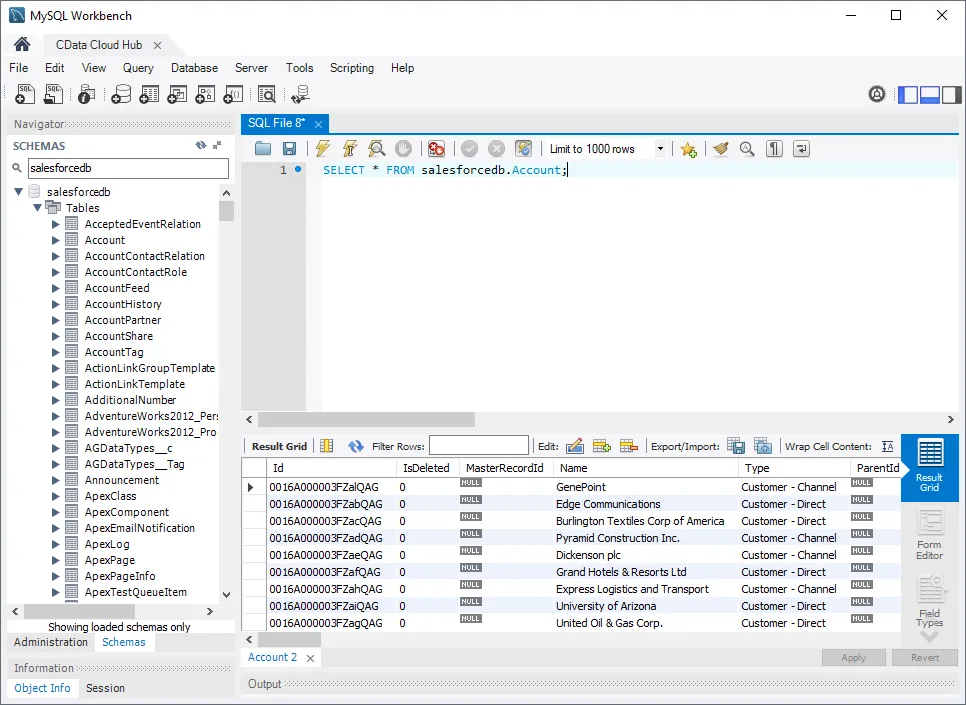Open the Limit to 1000 rows dropdown
The width and height of the screenshot is (966, 705).
coord(661,148)
